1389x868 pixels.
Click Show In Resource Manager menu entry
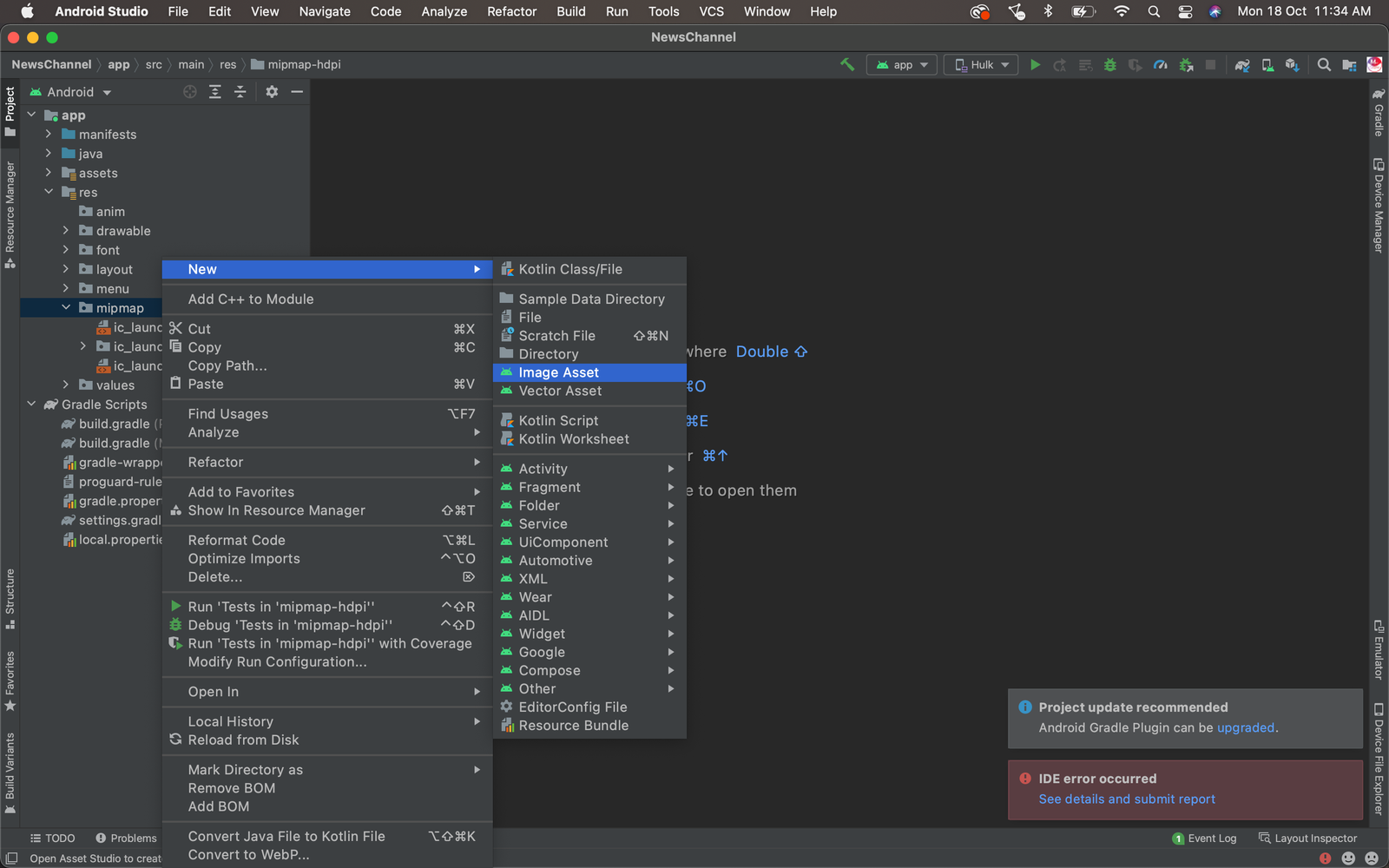[327, 510]
